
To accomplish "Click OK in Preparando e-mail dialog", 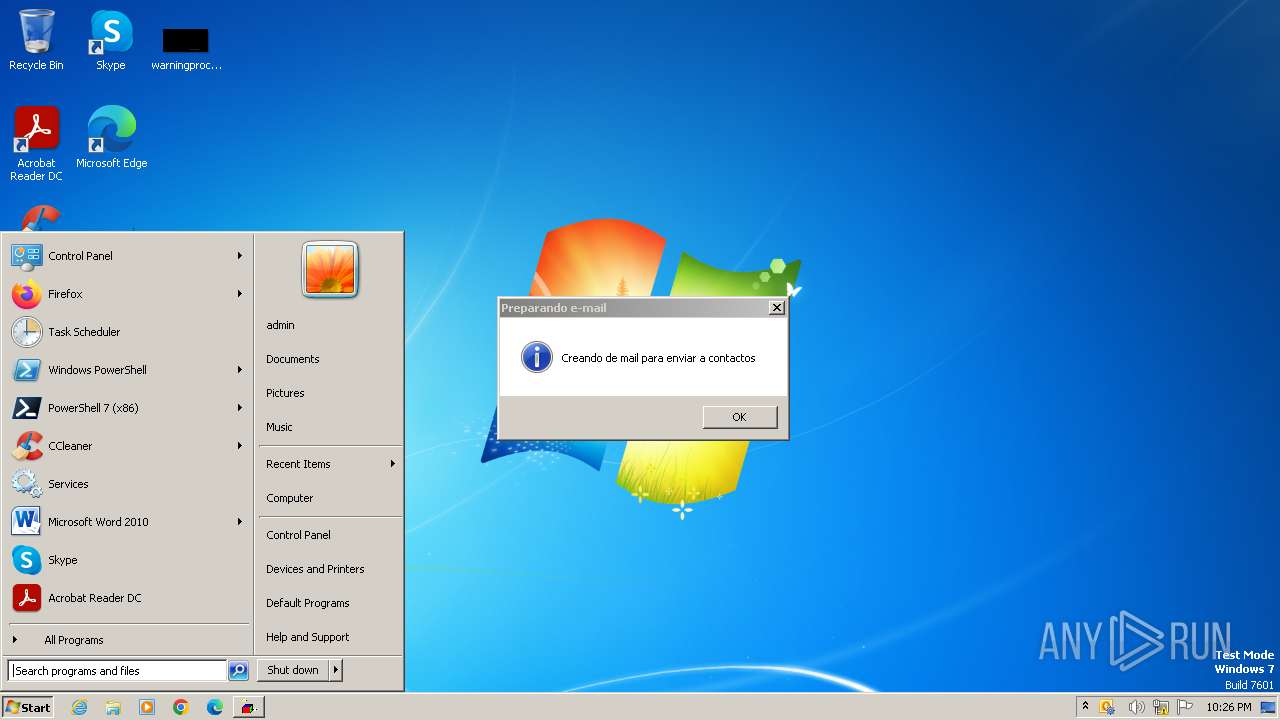I will tap(739, 417).
